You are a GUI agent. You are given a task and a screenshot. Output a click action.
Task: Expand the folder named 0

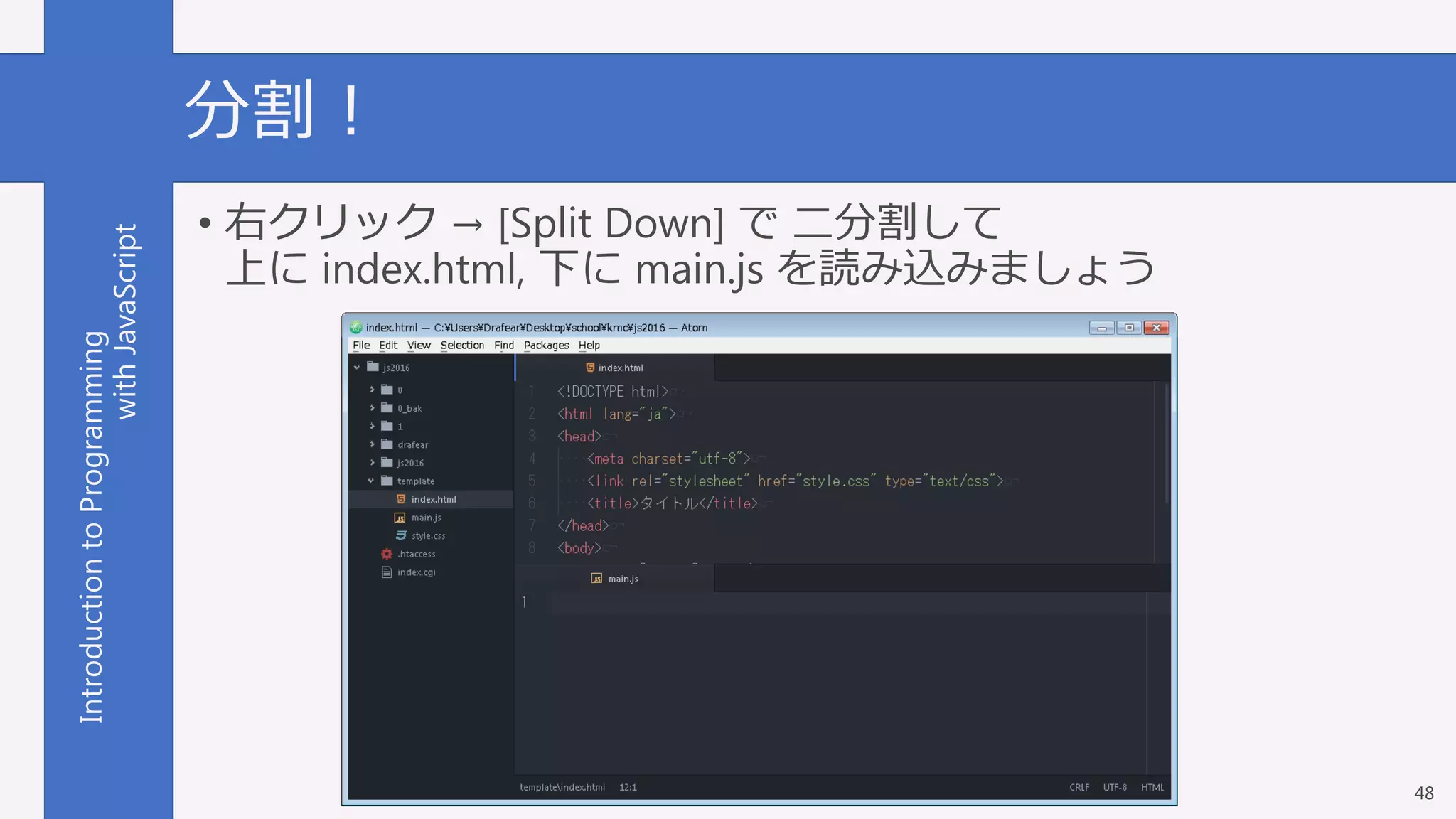[372, 390]
